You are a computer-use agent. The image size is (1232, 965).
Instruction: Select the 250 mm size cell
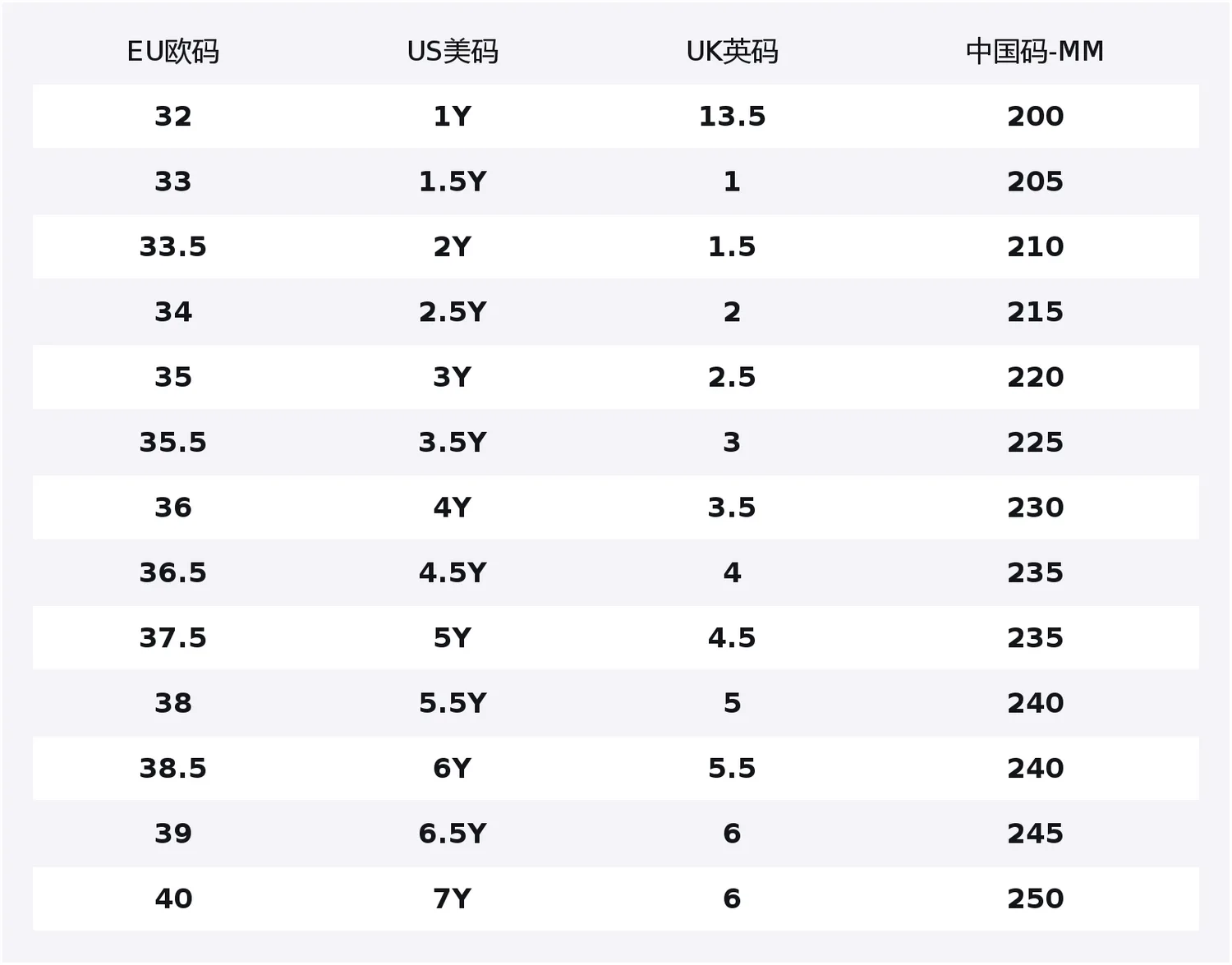pyautogui.click(x=1035, y=899)
